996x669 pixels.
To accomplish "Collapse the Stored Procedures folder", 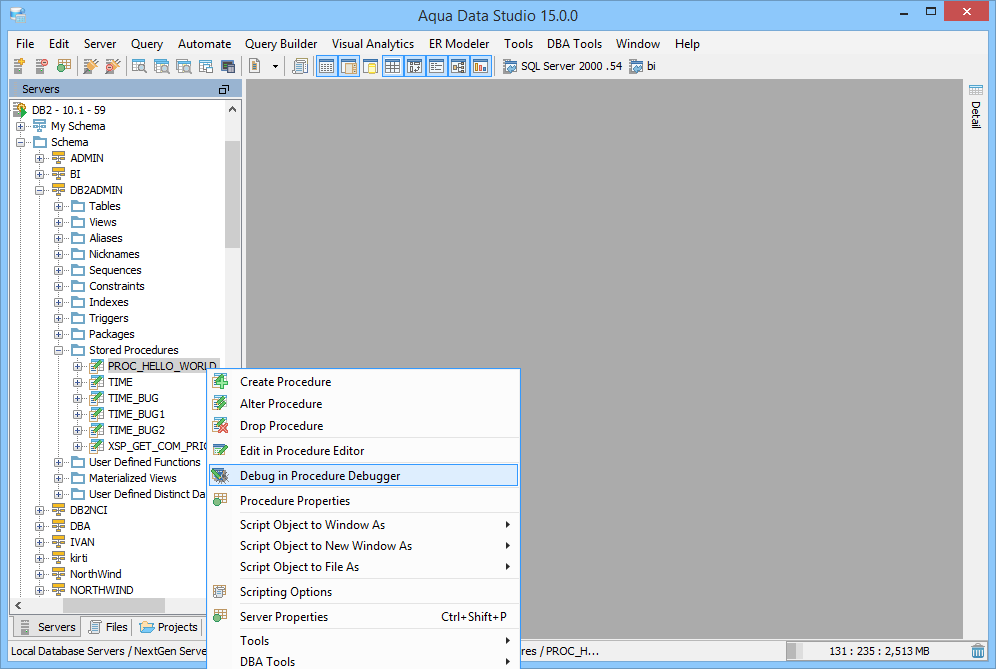I will tap(58, 350).
